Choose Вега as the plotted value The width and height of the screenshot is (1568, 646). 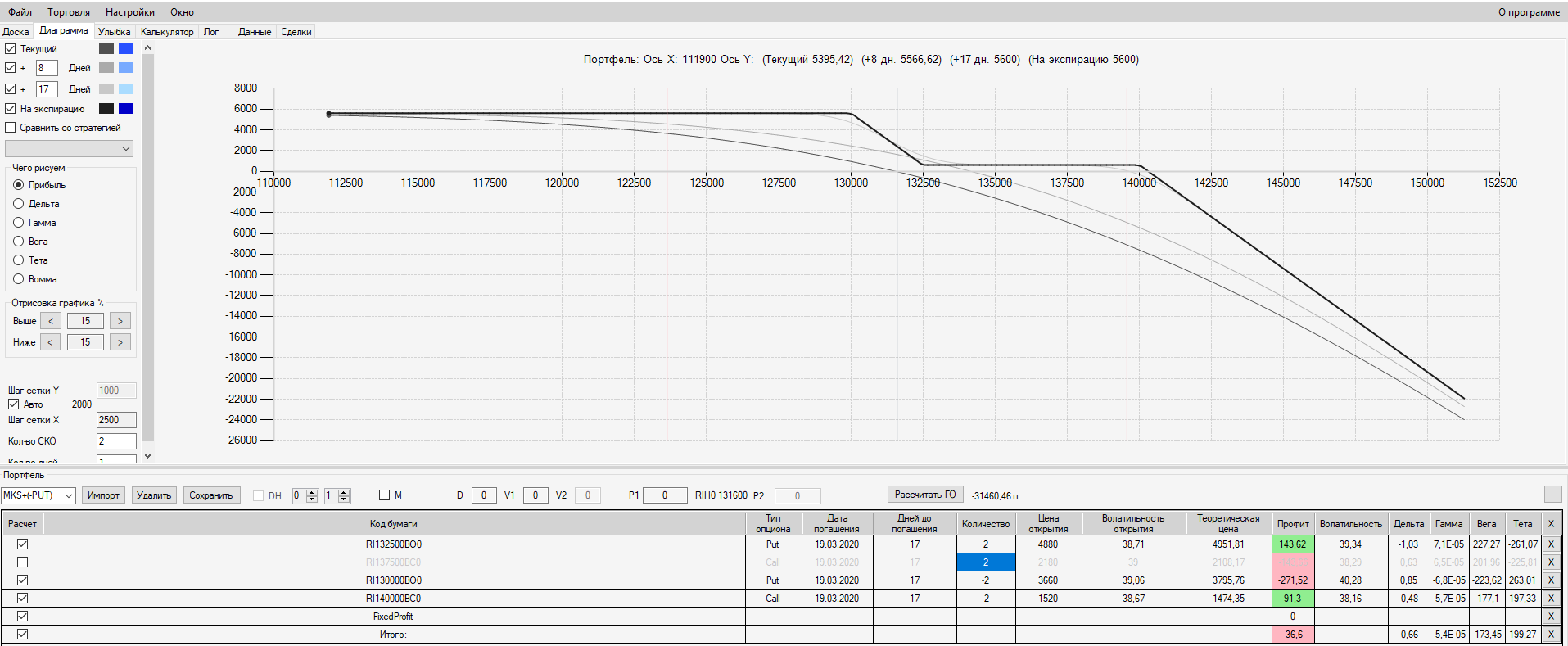19,242
